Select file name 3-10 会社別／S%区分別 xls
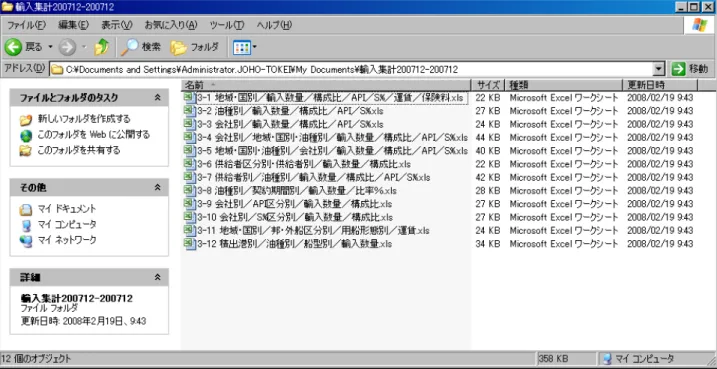 pyautogui.click(x=294, y=217)
